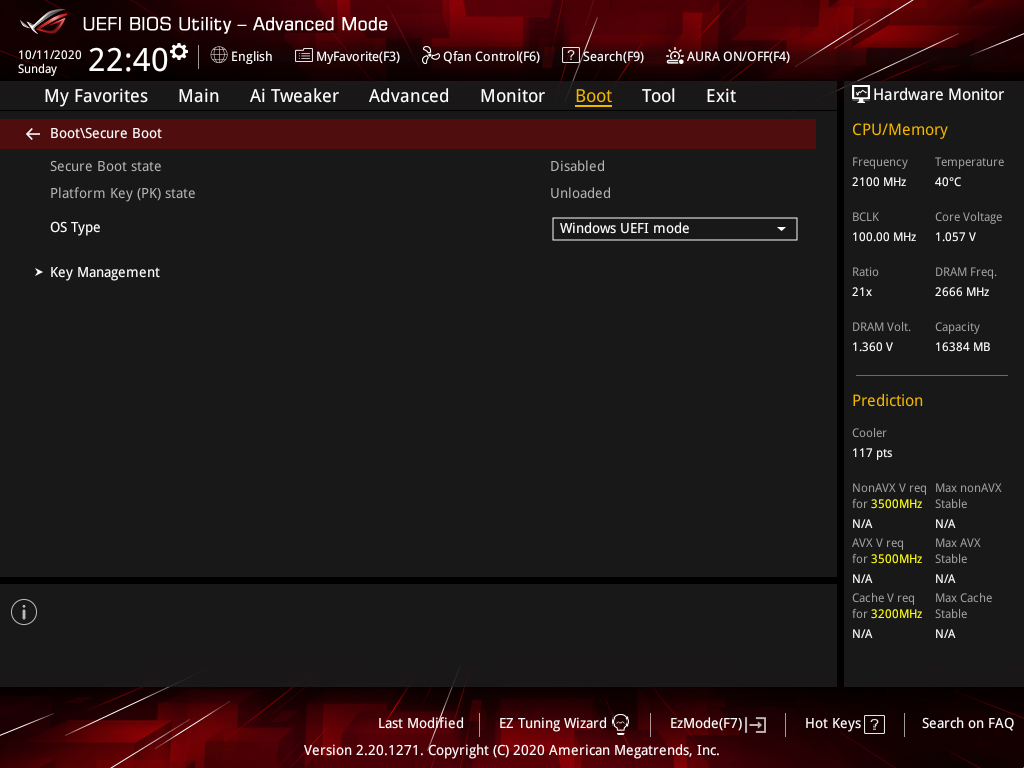This screenshot has height=768, width=1024.
Task: Expand Key Management submenu
Action: (x=104, y=272)
